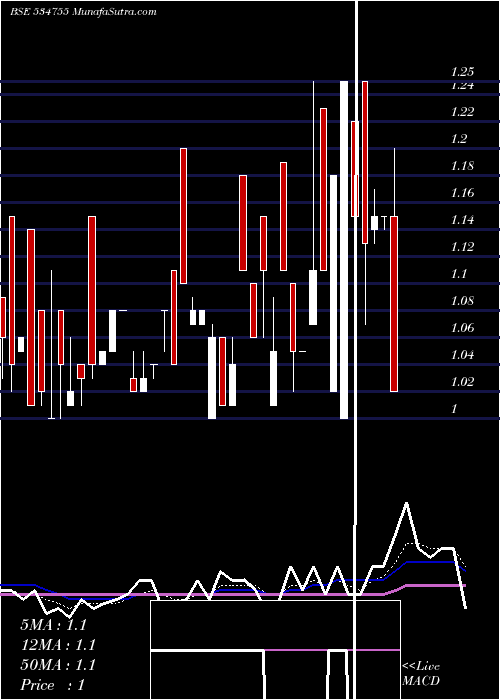Click the 1.06 price axis label
The width and height of the screenshot is (500, 700).
click(x=462, y=328)
